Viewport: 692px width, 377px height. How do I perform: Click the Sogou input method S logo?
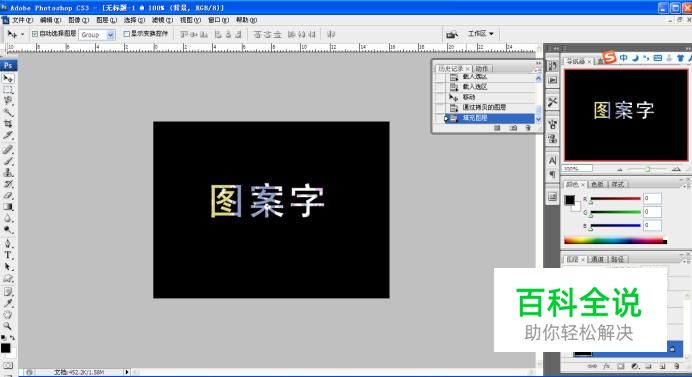point(609,57)
